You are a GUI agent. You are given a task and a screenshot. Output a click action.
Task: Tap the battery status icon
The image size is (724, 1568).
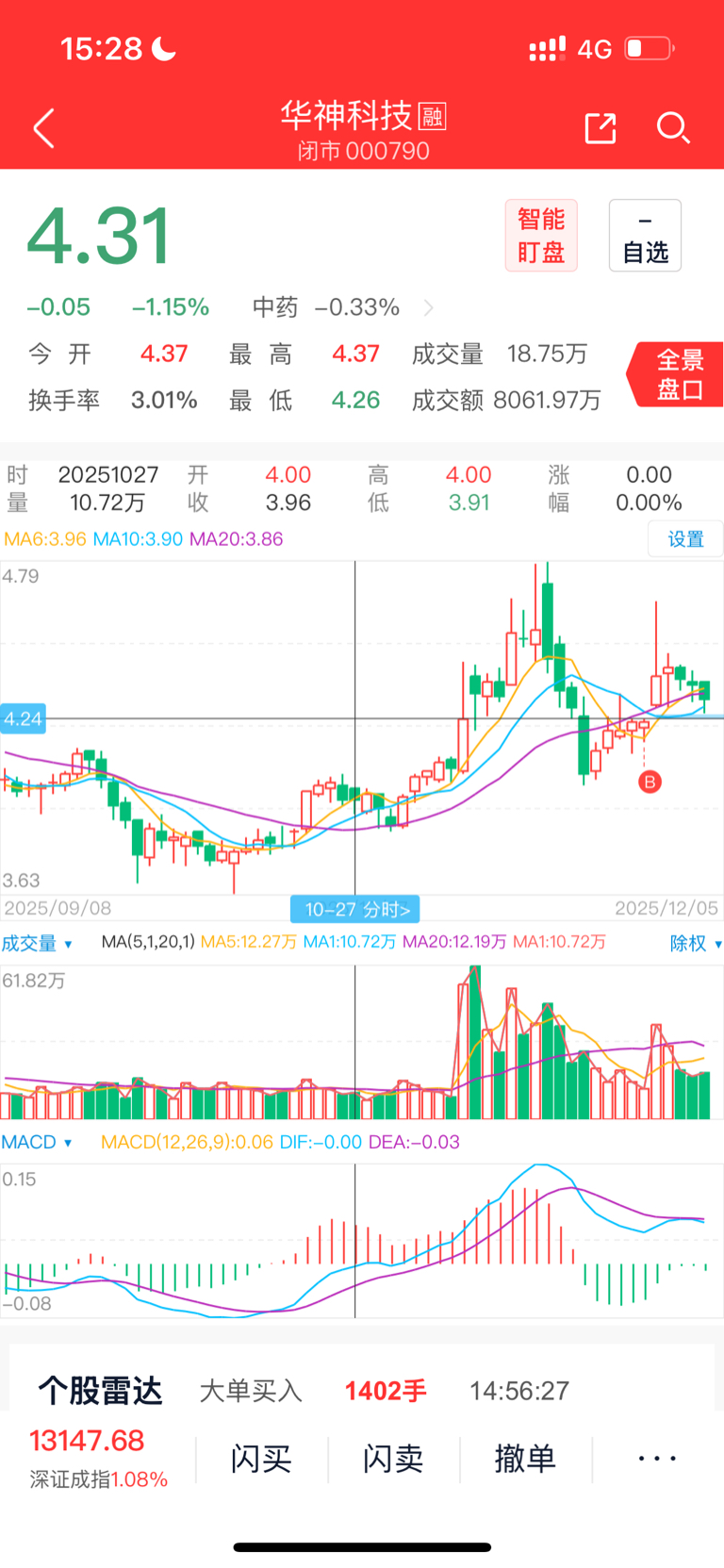click(649, 48)
